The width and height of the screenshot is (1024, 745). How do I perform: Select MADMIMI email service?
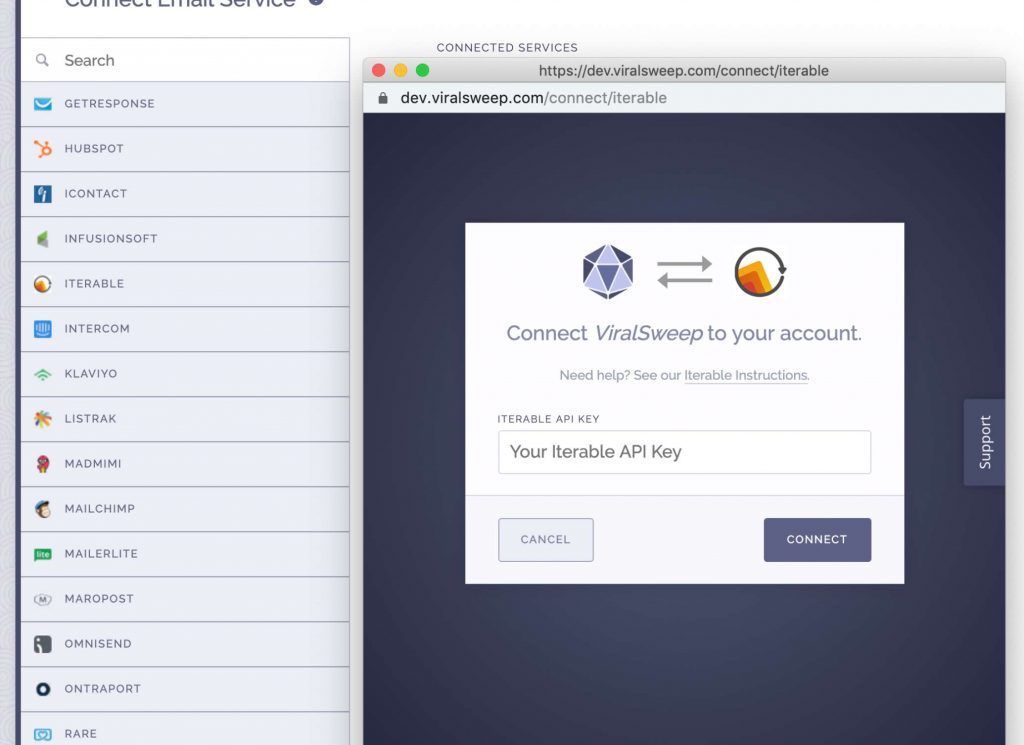click(x=185, y=464)
